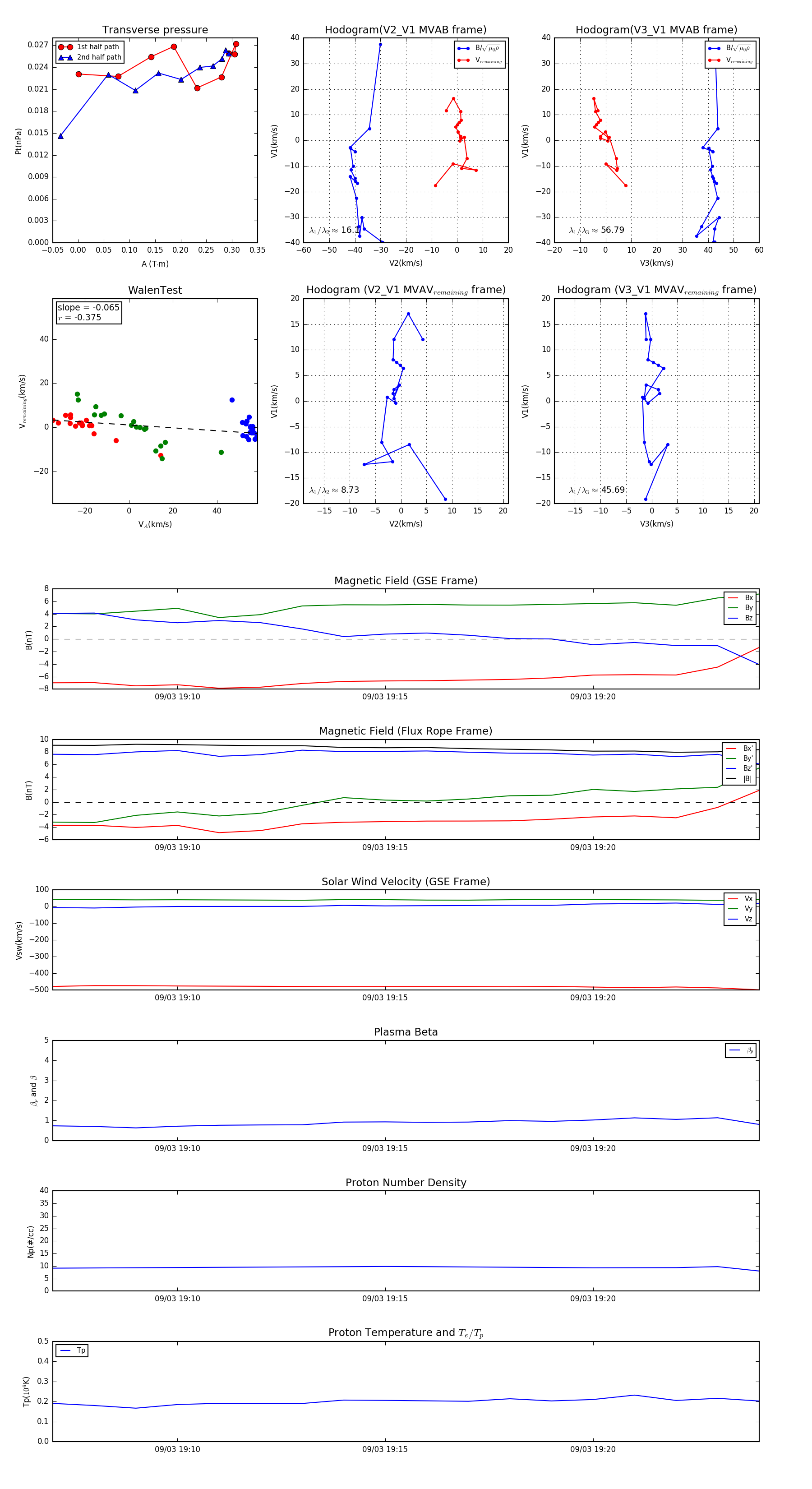Click the 'Bx' legend entry in GSE plot
Viewport: 812px width, 1489px height.
pyautogui.click(x=740, y=598)
